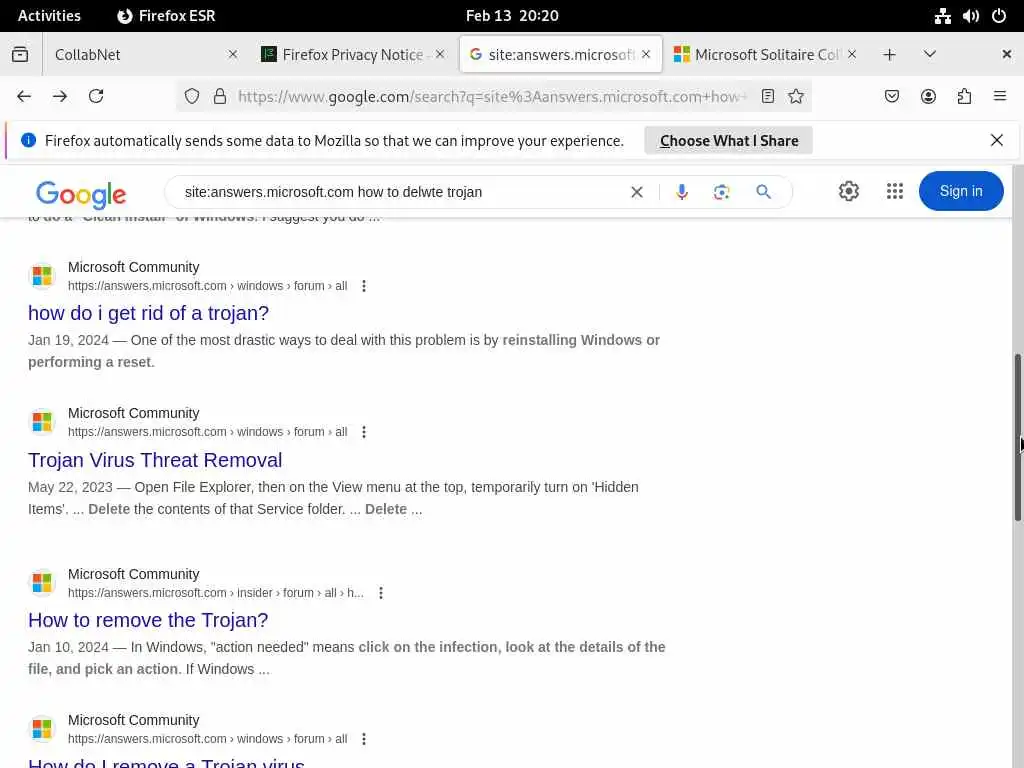The image size is (1024, 768).
Task: Open network status in system tray
Action: click(x=942, y=16)
